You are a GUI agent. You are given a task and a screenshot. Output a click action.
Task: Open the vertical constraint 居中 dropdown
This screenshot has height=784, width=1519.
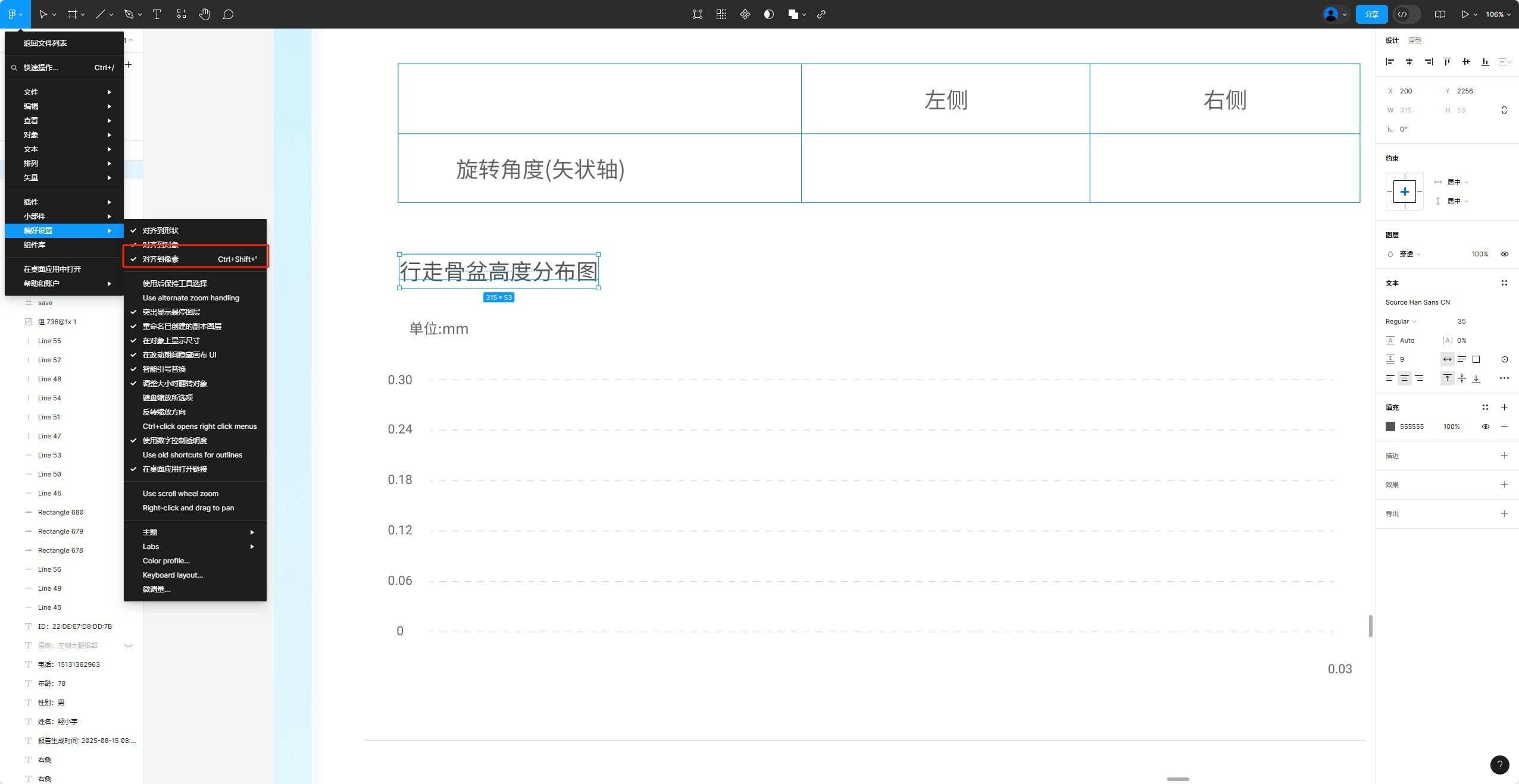pyautogui.click(x=1457, y=201)
